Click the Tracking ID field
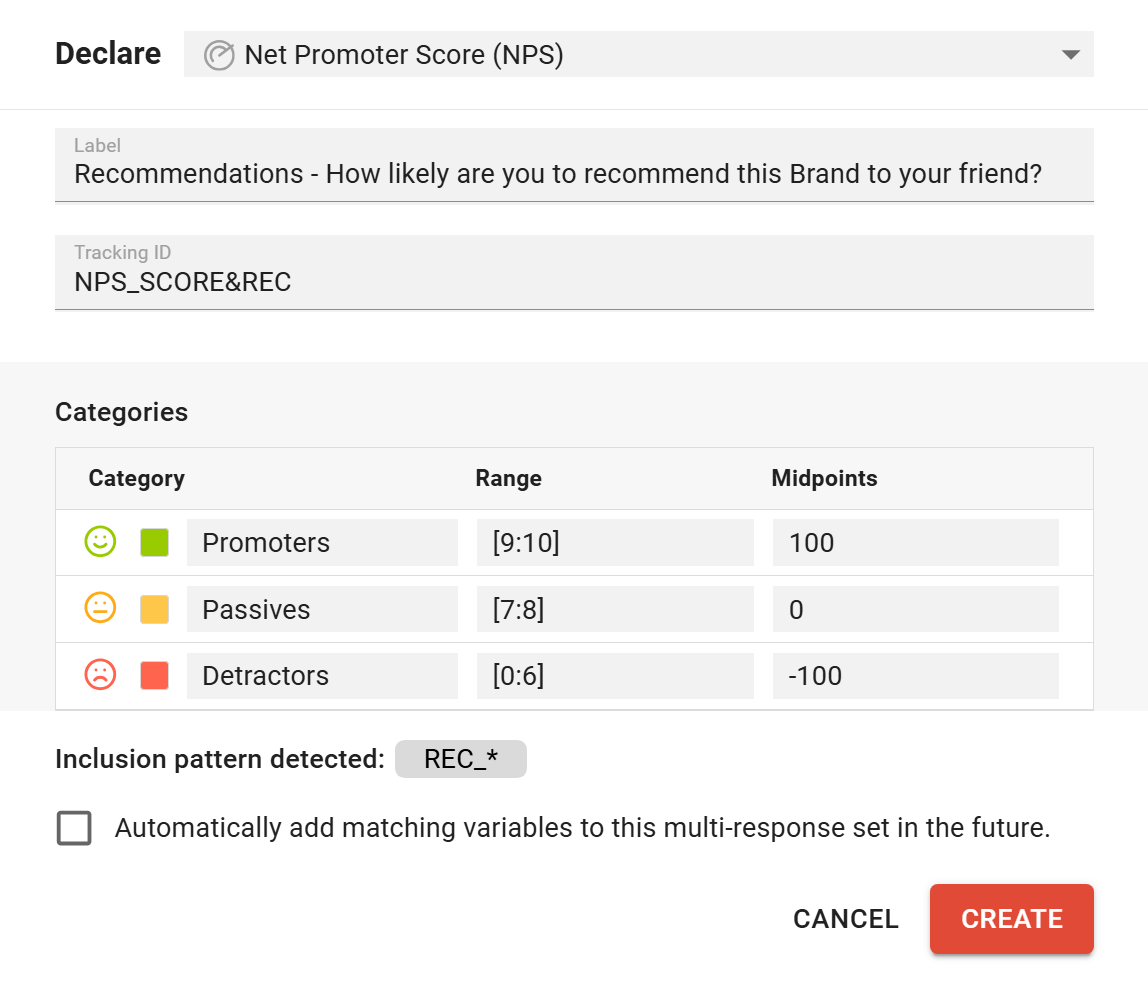The image size is (1148, 987). point(573,282)
